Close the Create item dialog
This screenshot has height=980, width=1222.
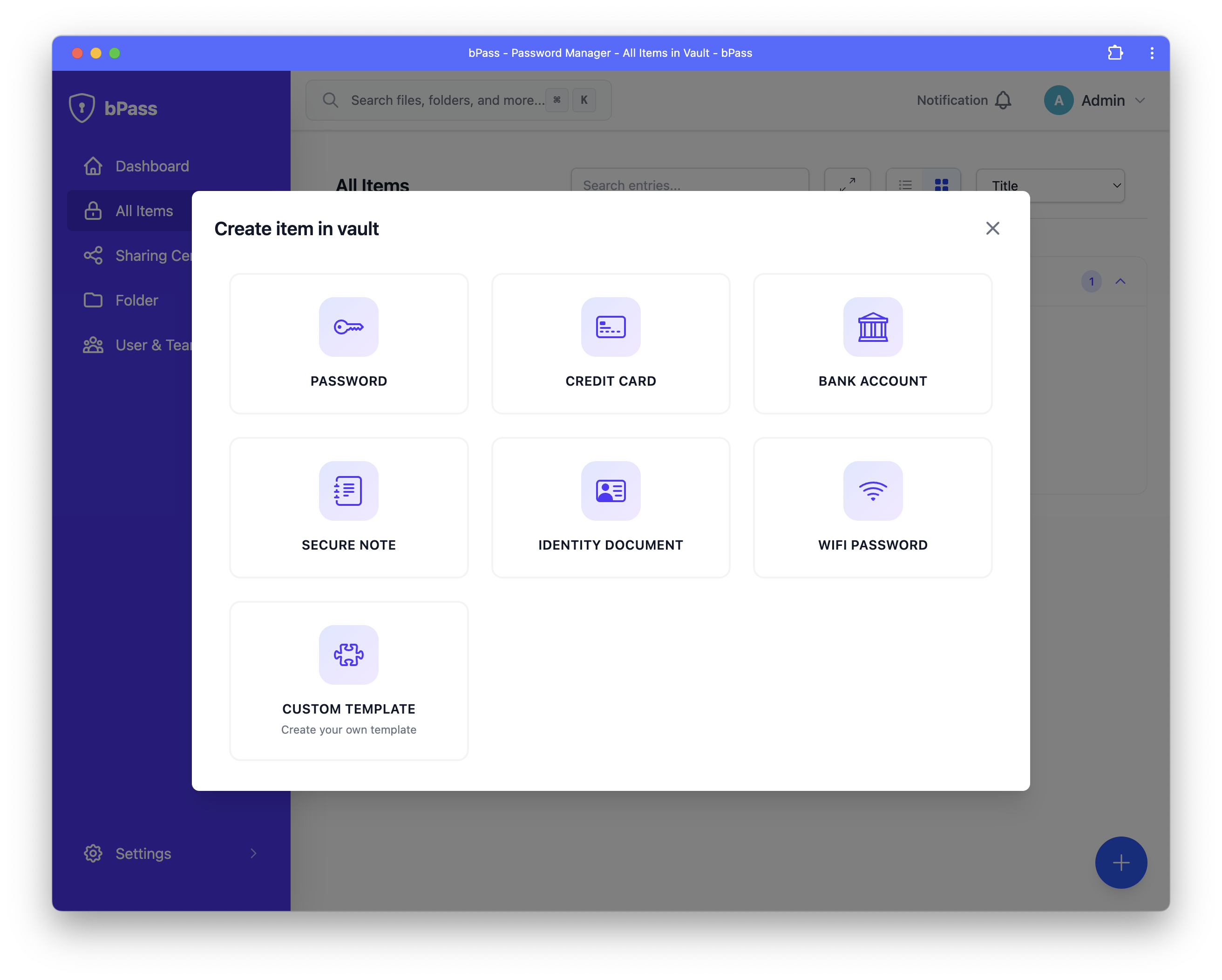pos(992,228)
